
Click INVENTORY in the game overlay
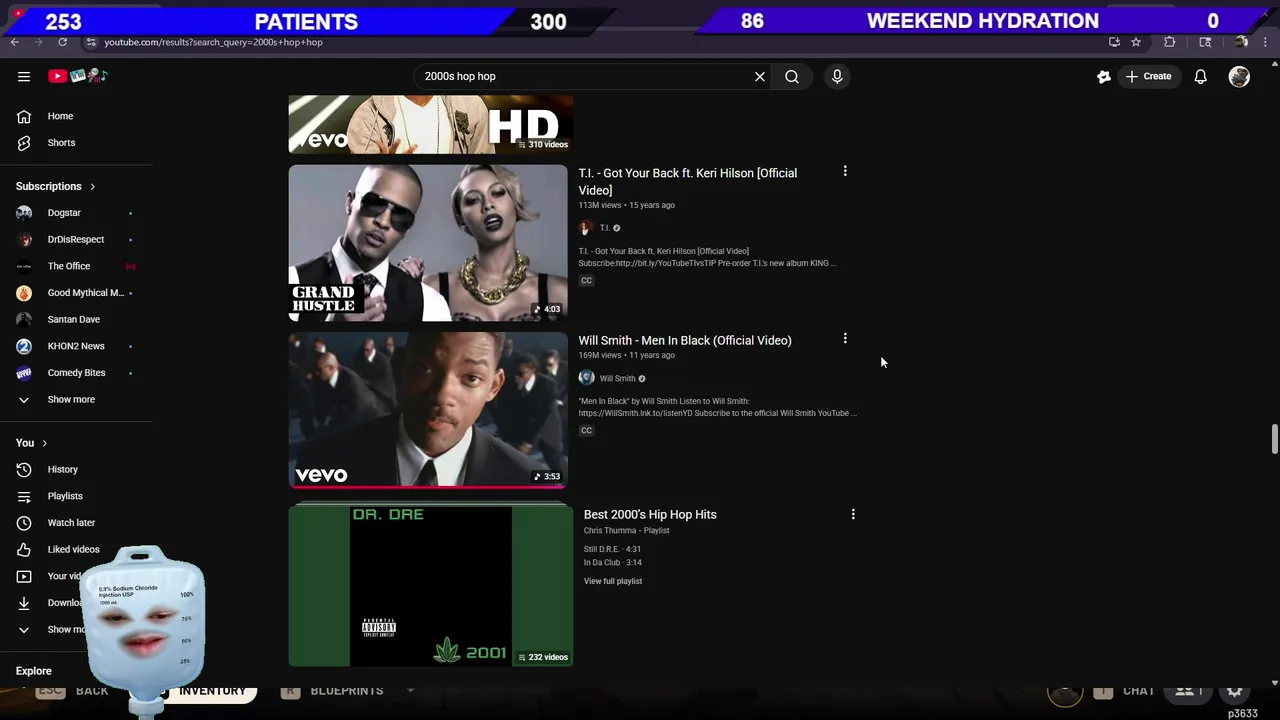coord(212,691)
